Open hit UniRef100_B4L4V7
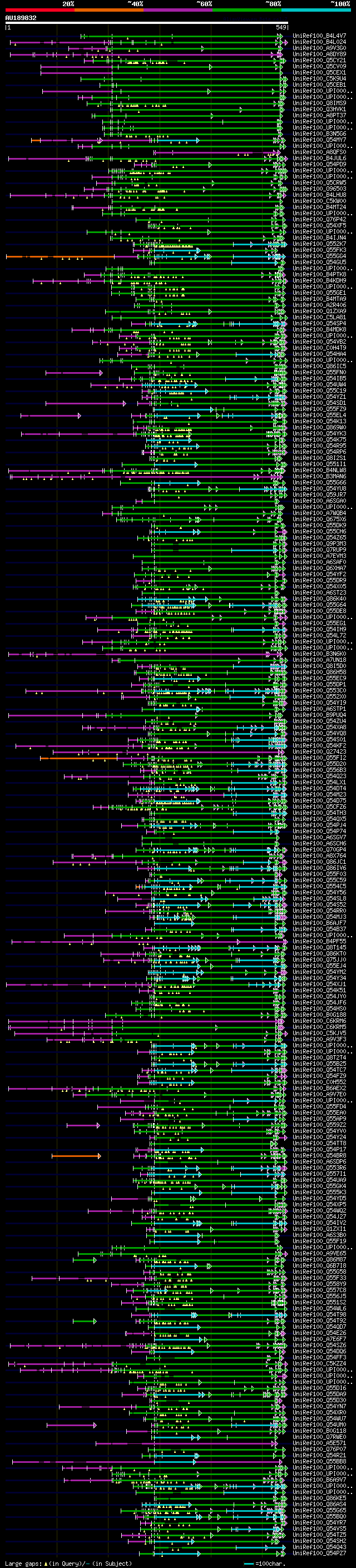Screen dimensions: 356x1568 point(319,36)
